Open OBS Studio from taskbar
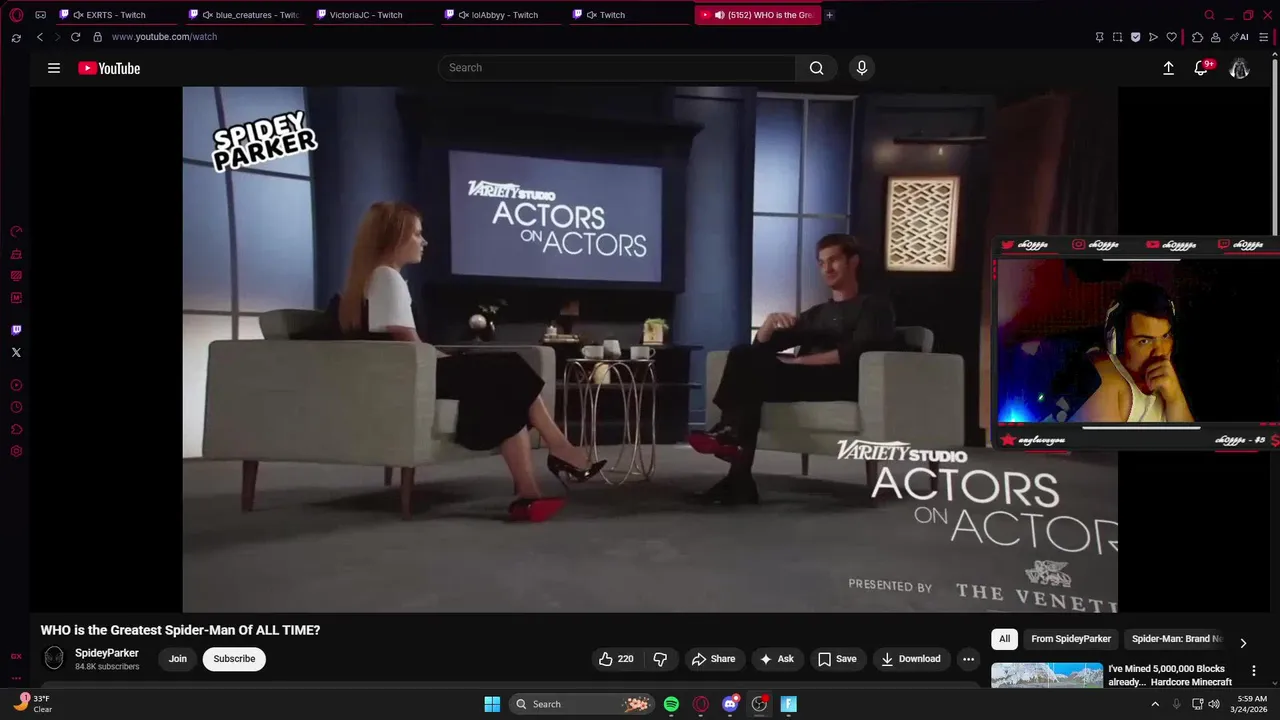 pos(759,704)
